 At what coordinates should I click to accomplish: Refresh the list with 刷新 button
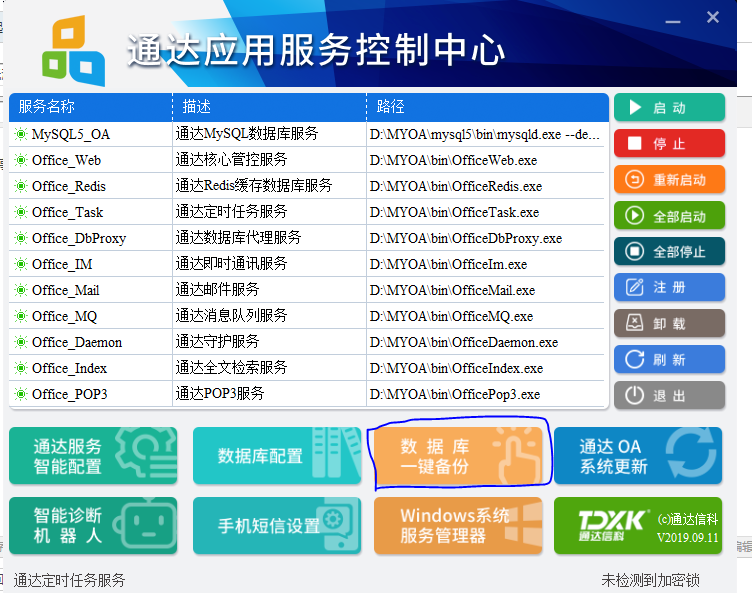tap(669, 359)
